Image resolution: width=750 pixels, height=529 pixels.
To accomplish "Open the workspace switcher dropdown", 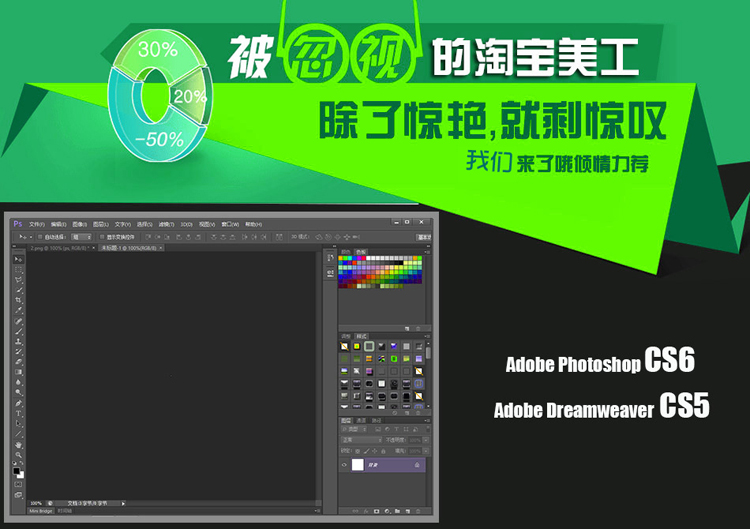I will coord(424,237).
